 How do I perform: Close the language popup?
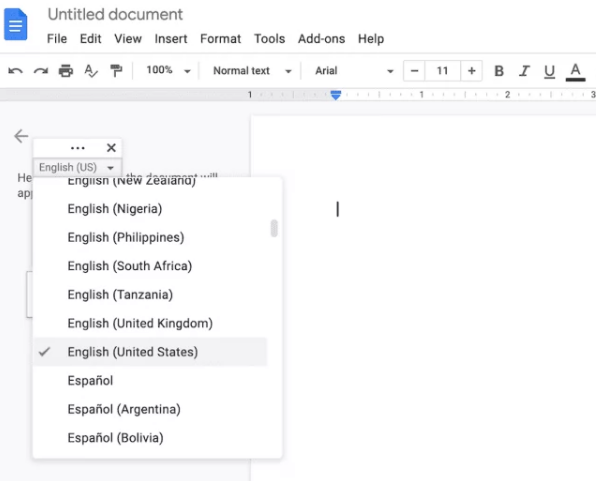[x=111, y=148]
